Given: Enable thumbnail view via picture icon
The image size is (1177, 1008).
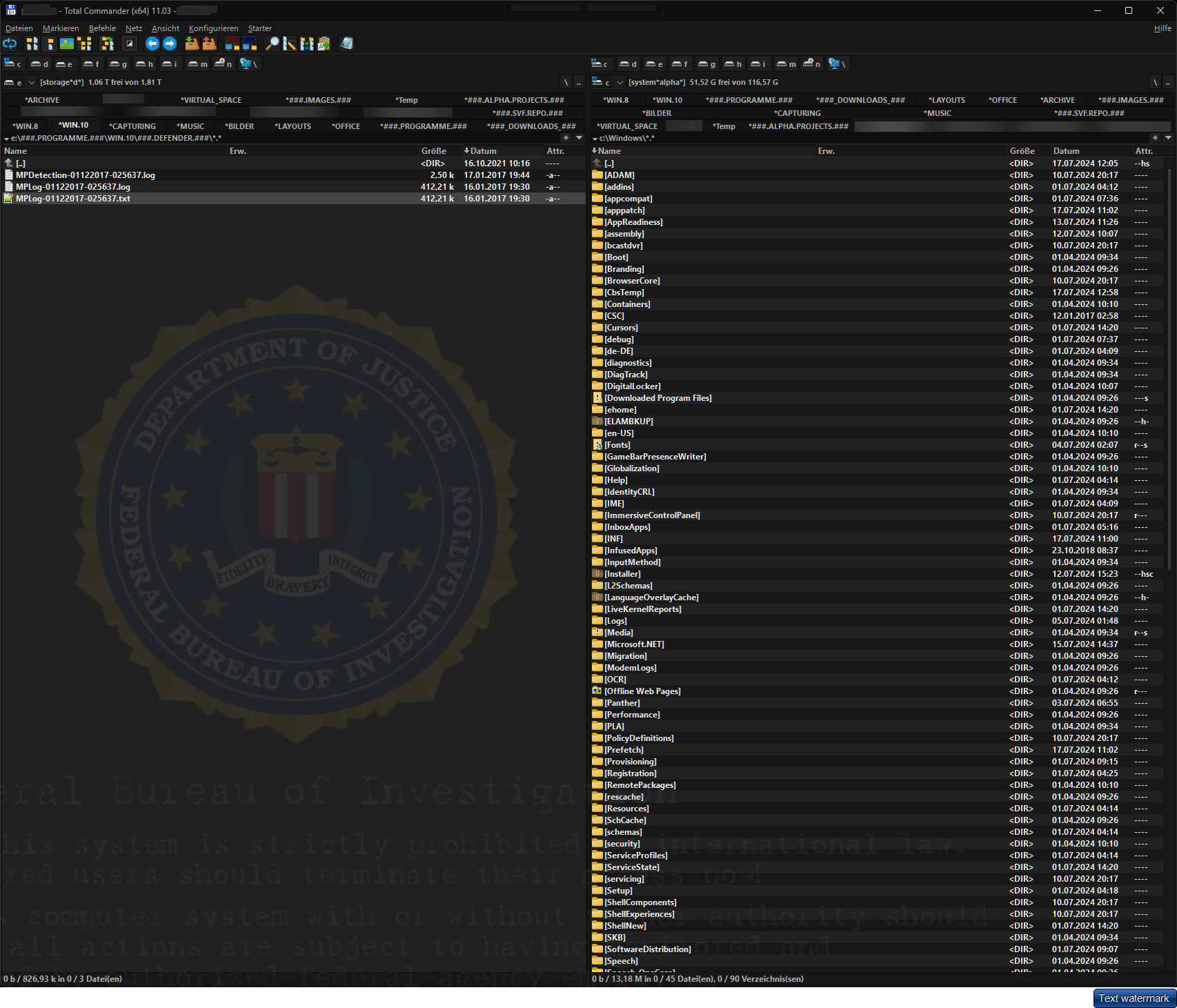Looking at the screenshot, I should 67,43.
